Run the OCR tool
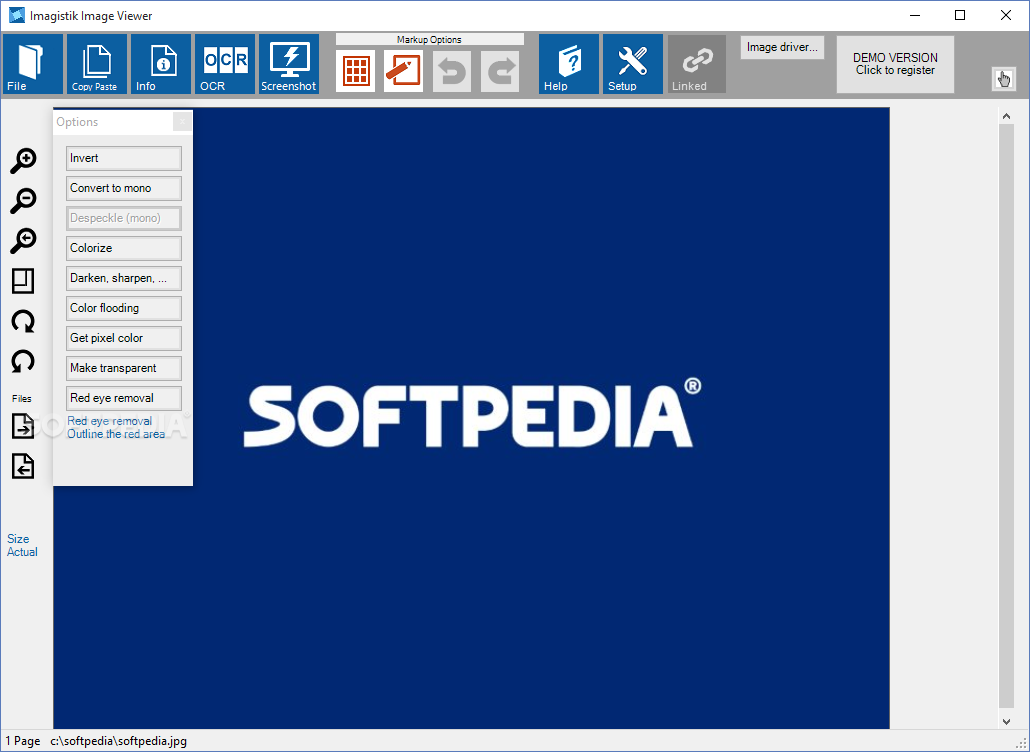 [225, 64]
